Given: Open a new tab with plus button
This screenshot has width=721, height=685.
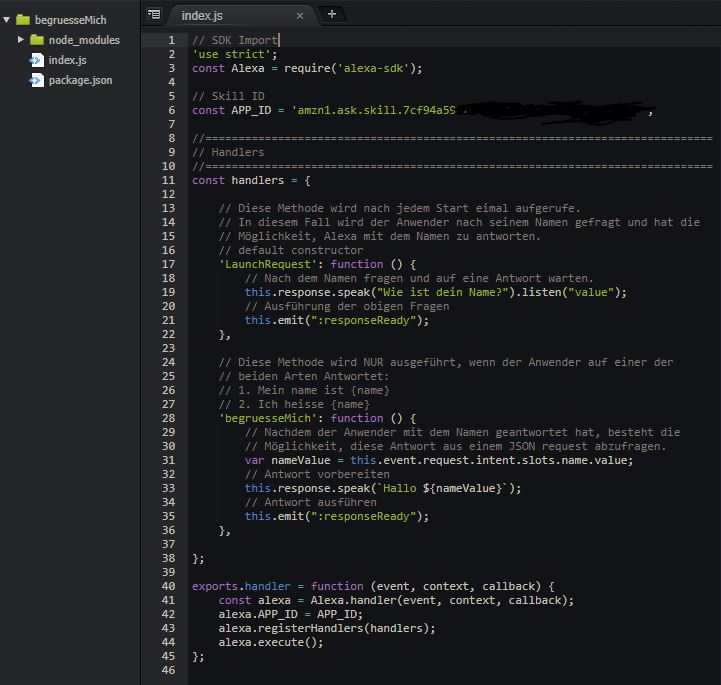Looking at the screenshot, I should [332, 14].
